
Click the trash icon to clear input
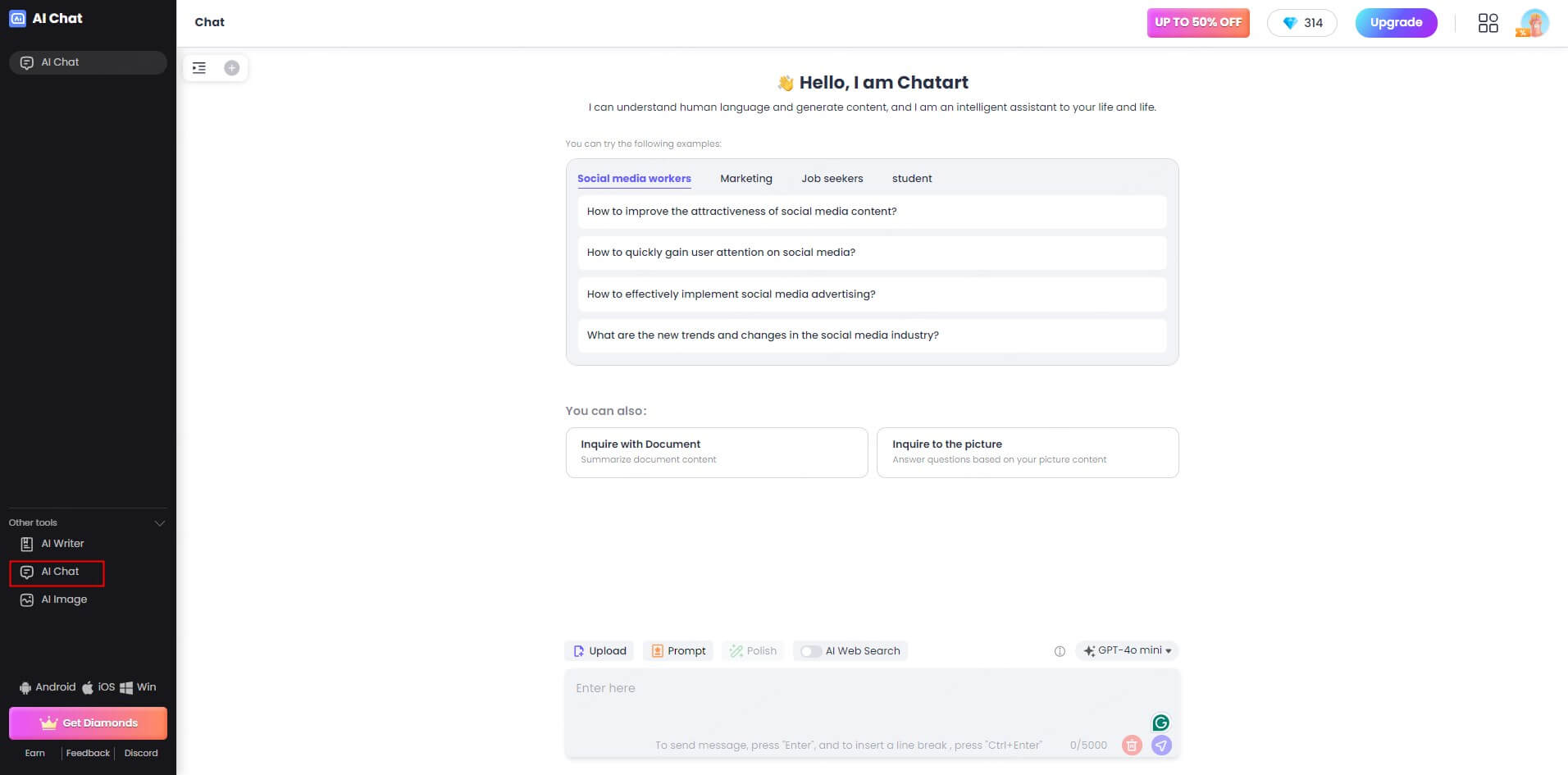[1132, 745]
